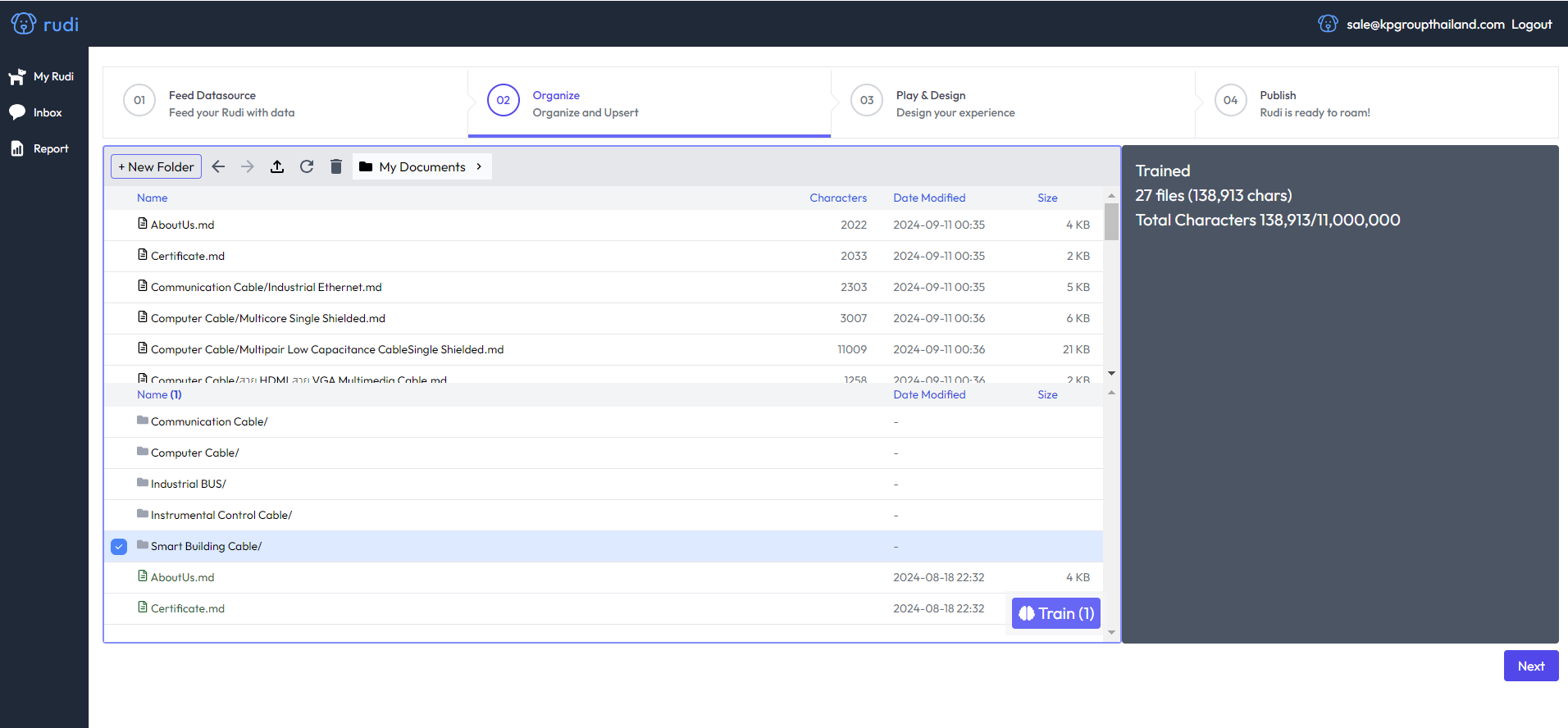Uncheck the Smart Building Cable/ checkbox

[119, 547]
